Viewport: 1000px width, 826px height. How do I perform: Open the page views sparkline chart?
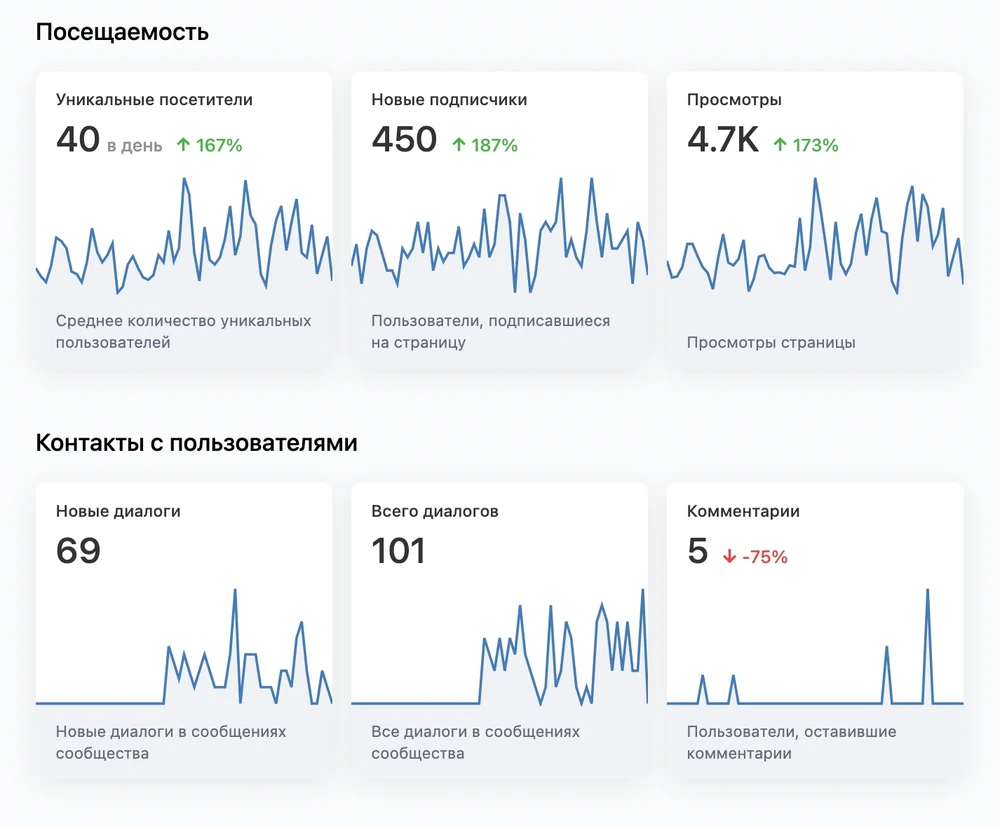coord(815,235)
